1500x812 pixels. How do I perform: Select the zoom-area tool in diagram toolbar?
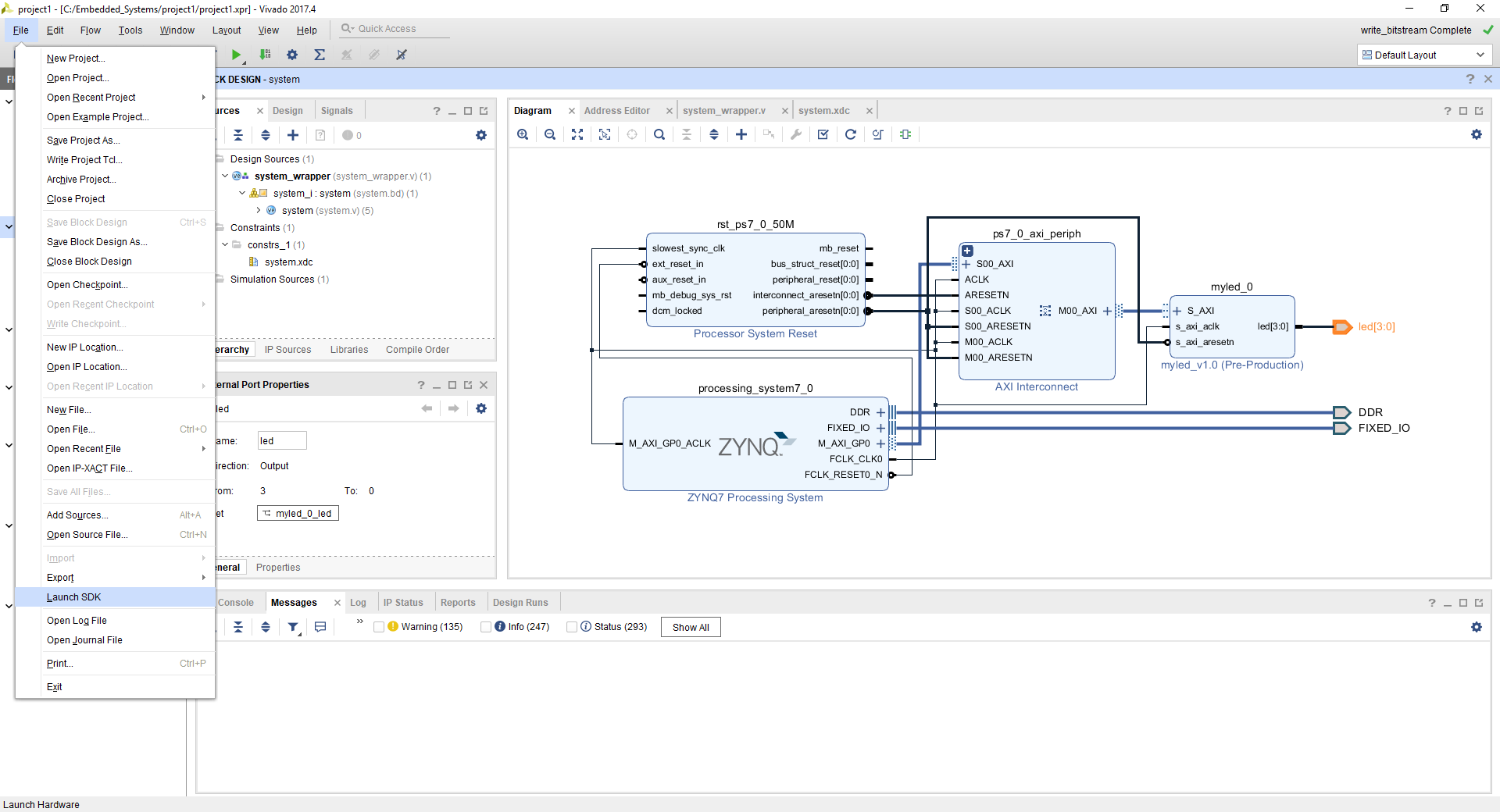tap(605, 134)
